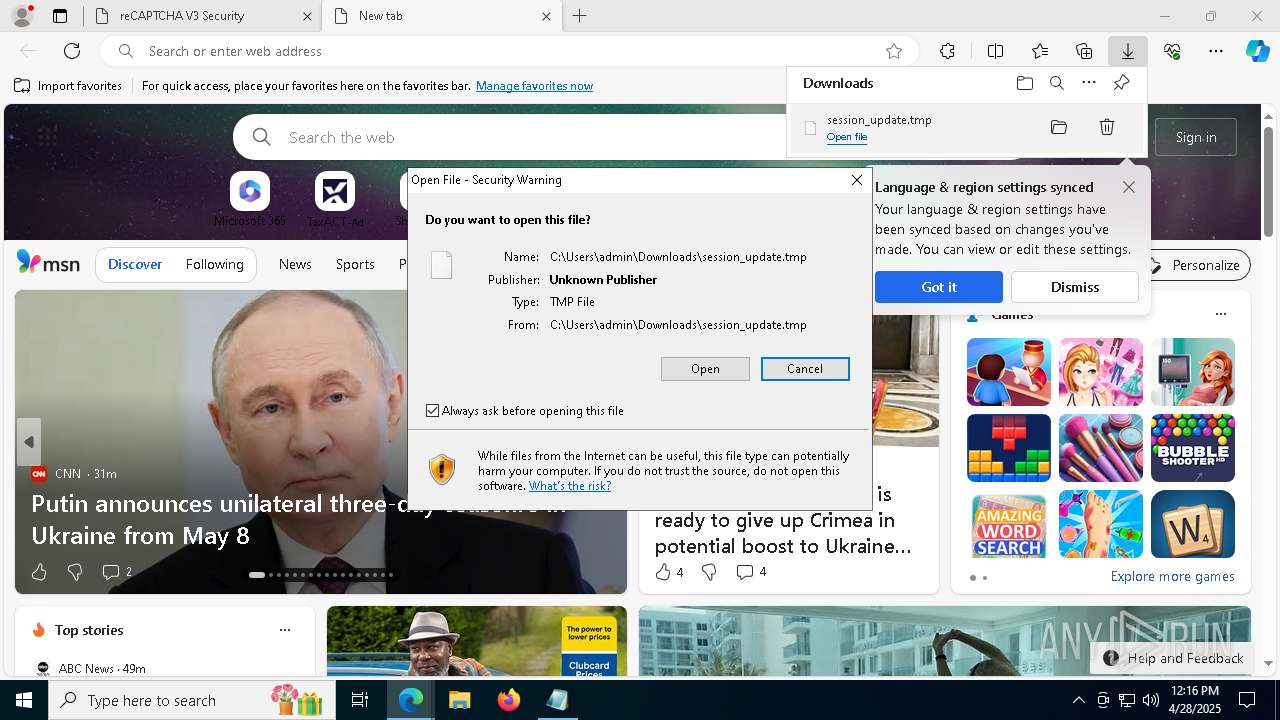Dismiss the language settings notification
Screen dimensions: 1280x720
click(1075, 287)
